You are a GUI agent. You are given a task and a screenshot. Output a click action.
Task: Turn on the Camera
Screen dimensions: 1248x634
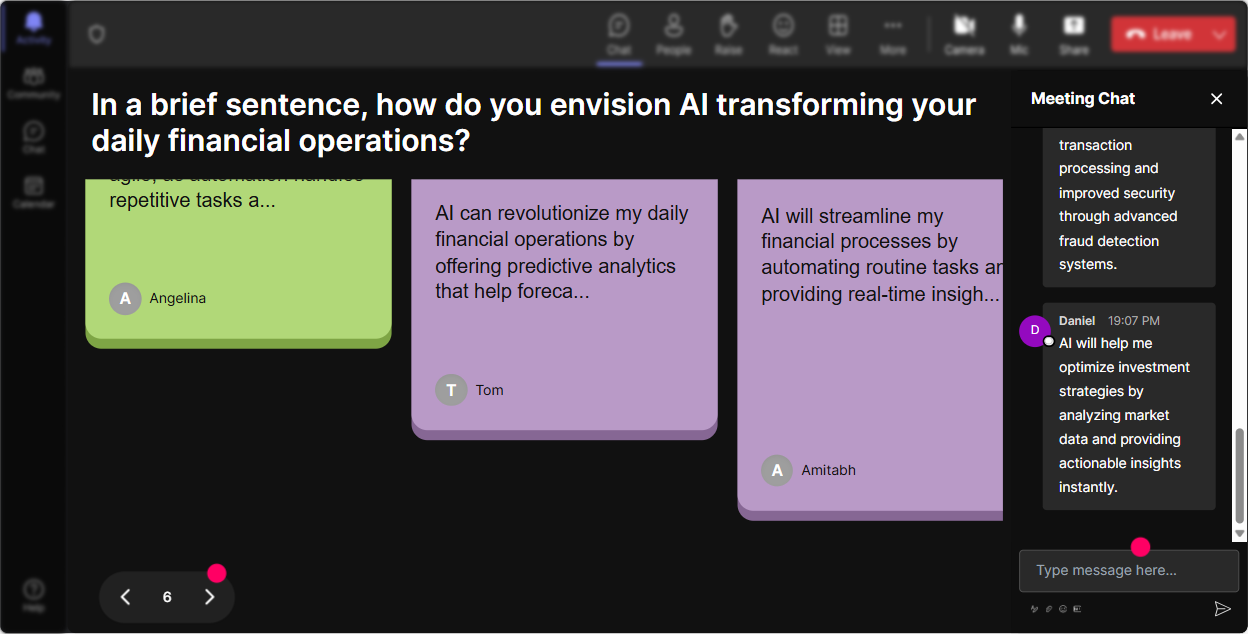[x=964, y=34]
